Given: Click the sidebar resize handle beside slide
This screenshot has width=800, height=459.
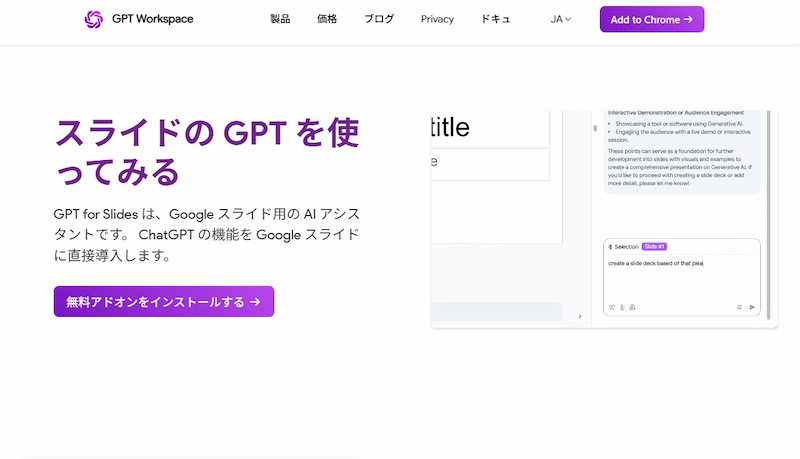Looking at the screenshot, I should click(595, 129).
